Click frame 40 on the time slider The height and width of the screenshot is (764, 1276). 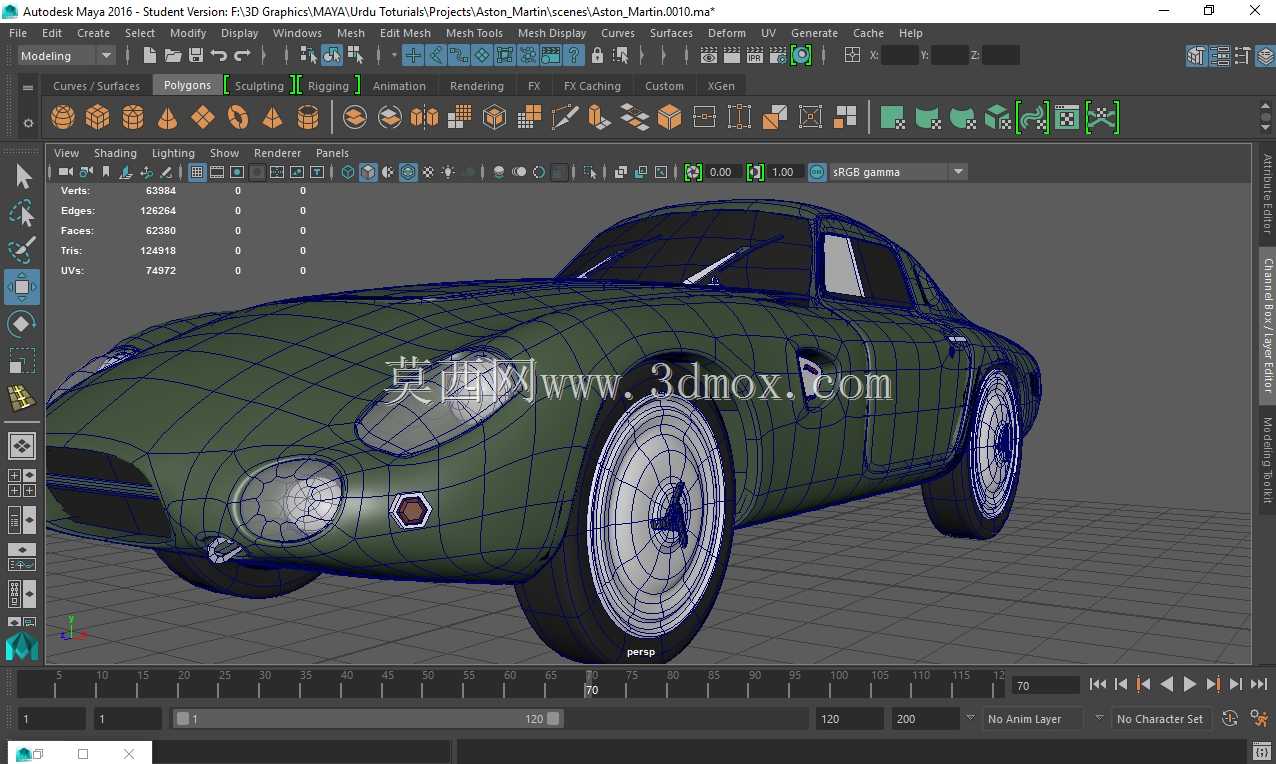coord(347,684)
